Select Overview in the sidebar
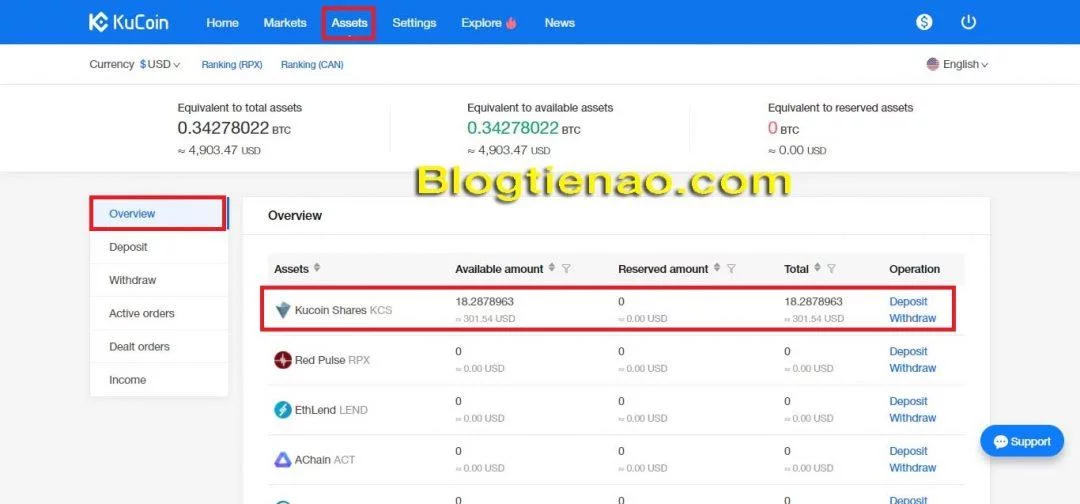 coord(158,213)
